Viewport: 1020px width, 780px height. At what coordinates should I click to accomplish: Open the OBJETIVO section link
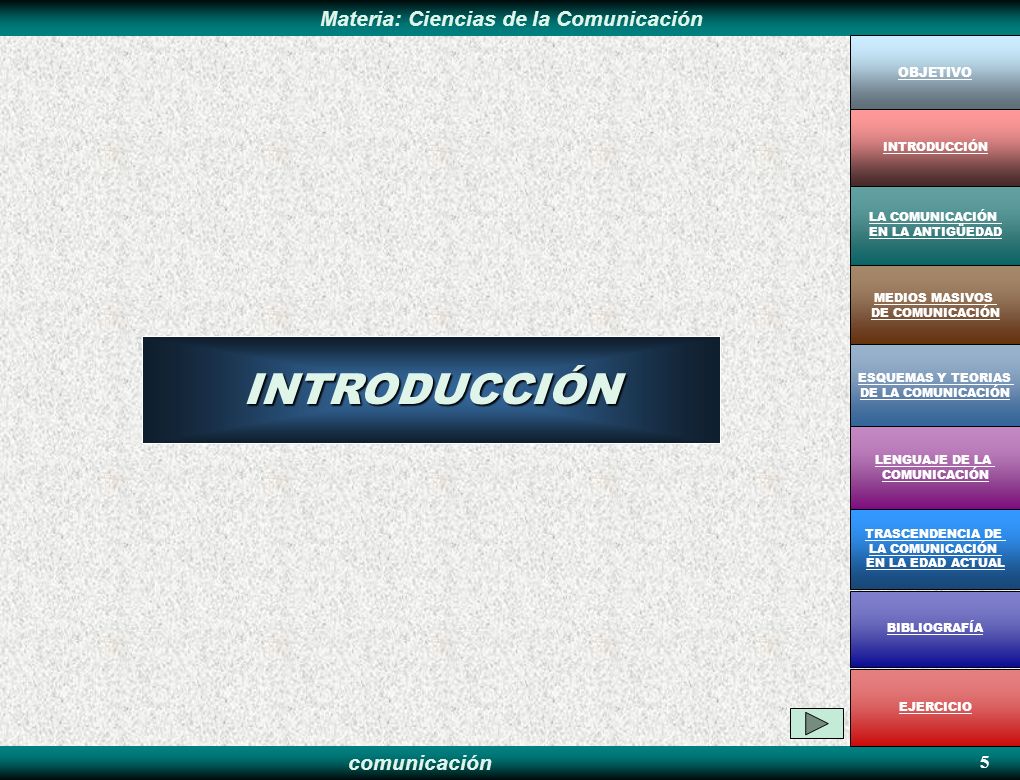coord(935,72)
